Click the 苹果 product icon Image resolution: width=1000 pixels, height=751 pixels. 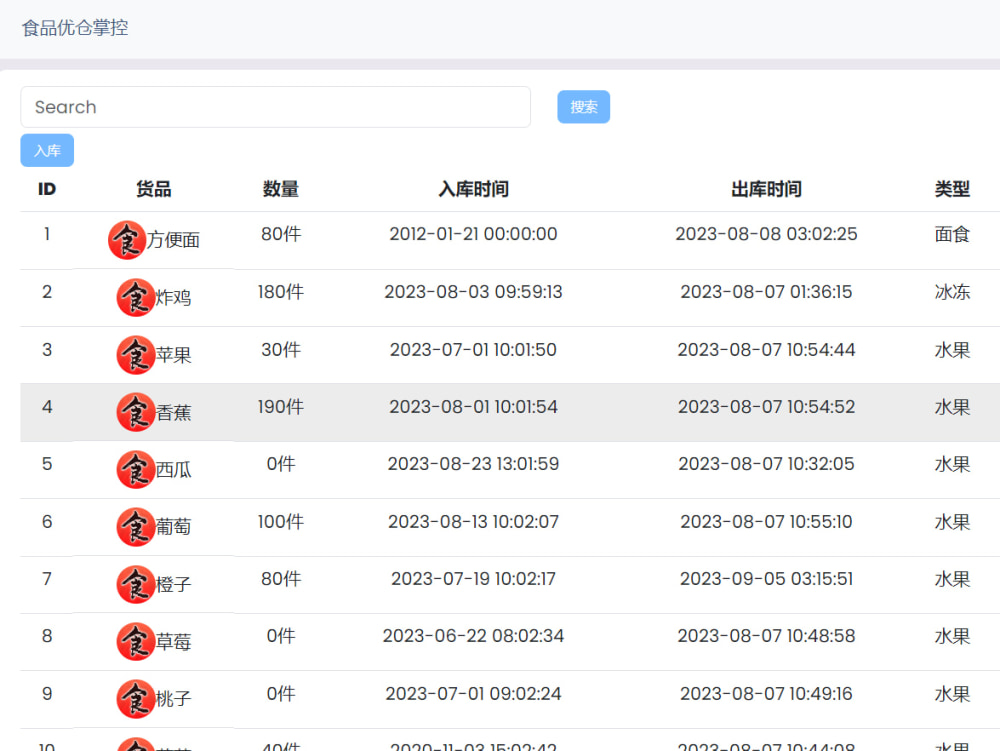click(x=136, y=355)
